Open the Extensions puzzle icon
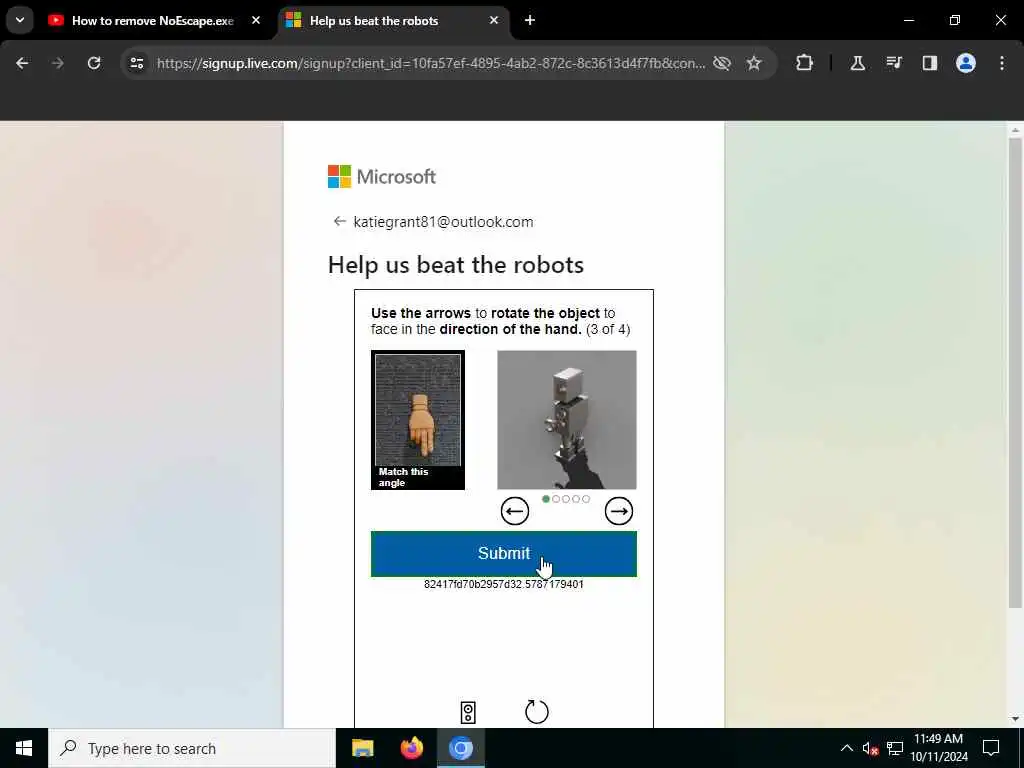 [x=805, y=63]
